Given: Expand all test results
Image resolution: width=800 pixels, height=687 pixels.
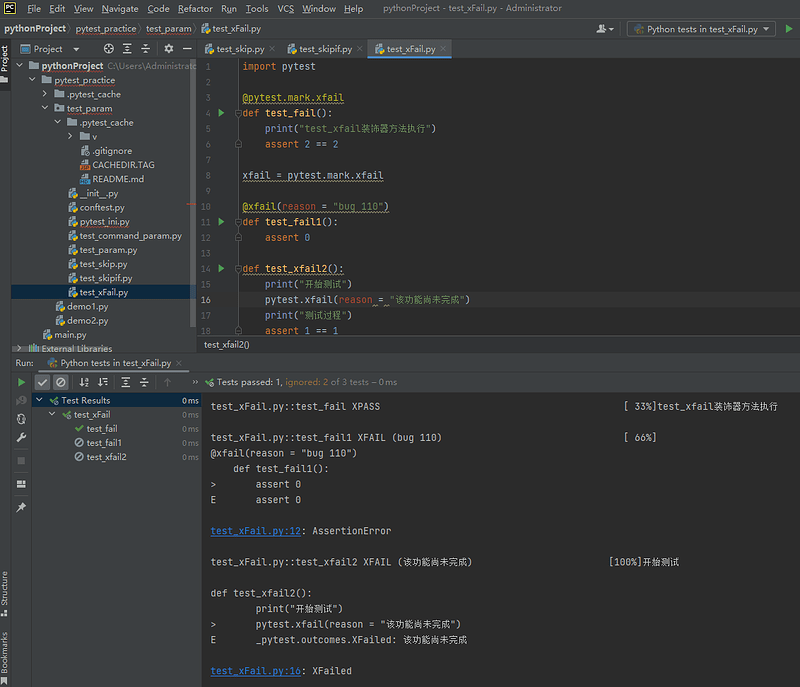Looking at the screenshot, I should point(126,382).
